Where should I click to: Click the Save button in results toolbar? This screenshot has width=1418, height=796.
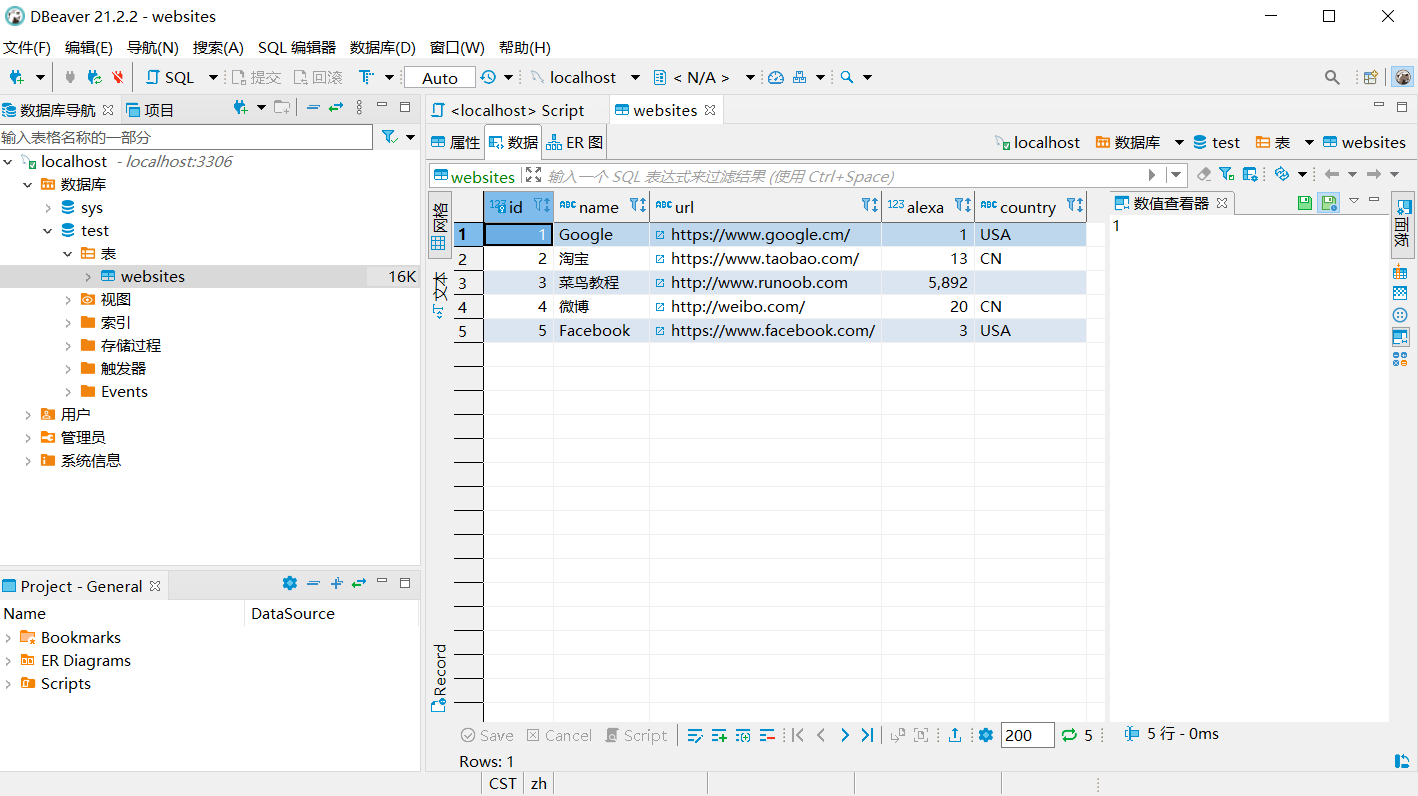pyautogui.click(x=487, y=735)
